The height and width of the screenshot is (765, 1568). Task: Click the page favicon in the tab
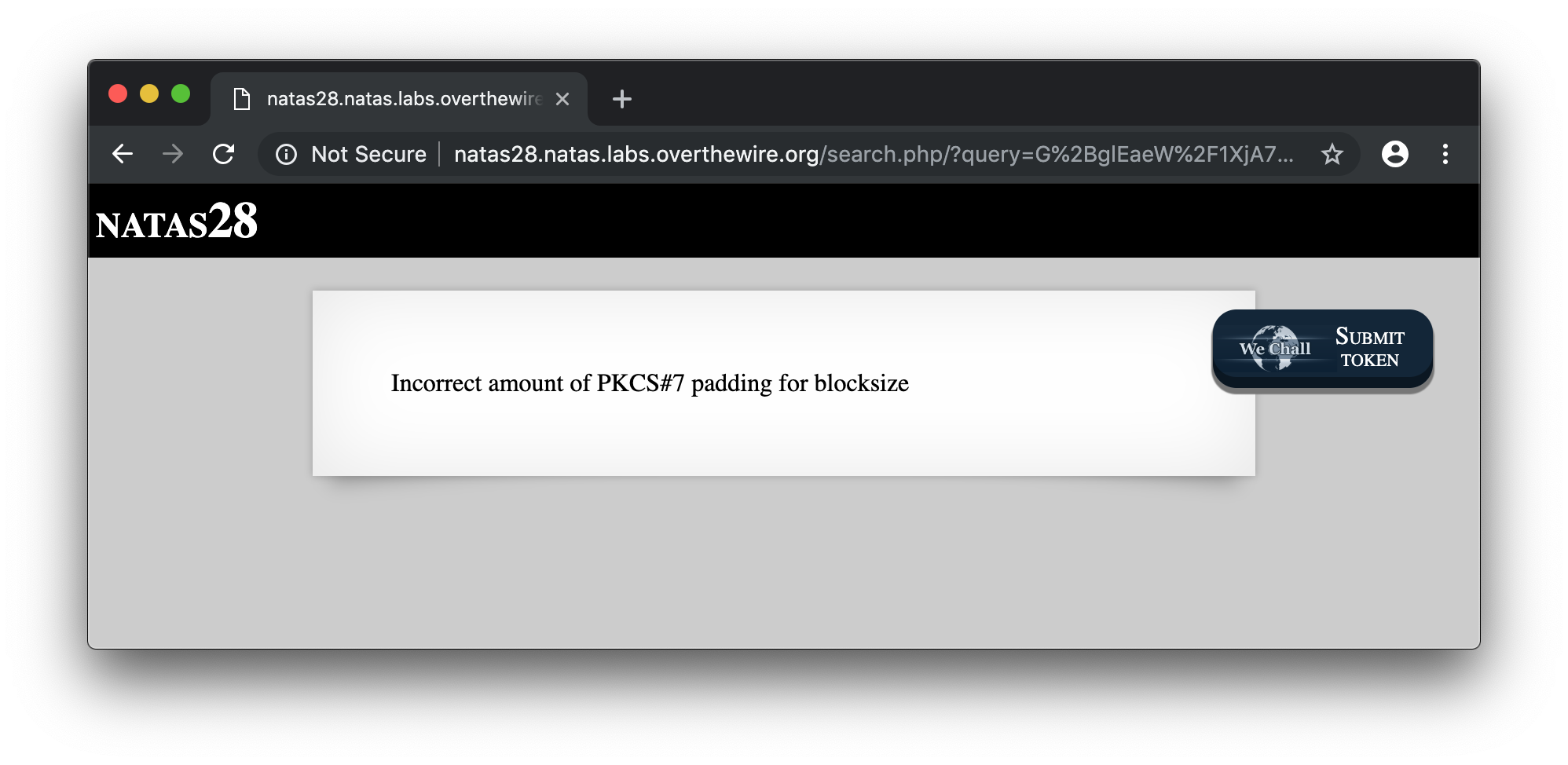point(242,99)
